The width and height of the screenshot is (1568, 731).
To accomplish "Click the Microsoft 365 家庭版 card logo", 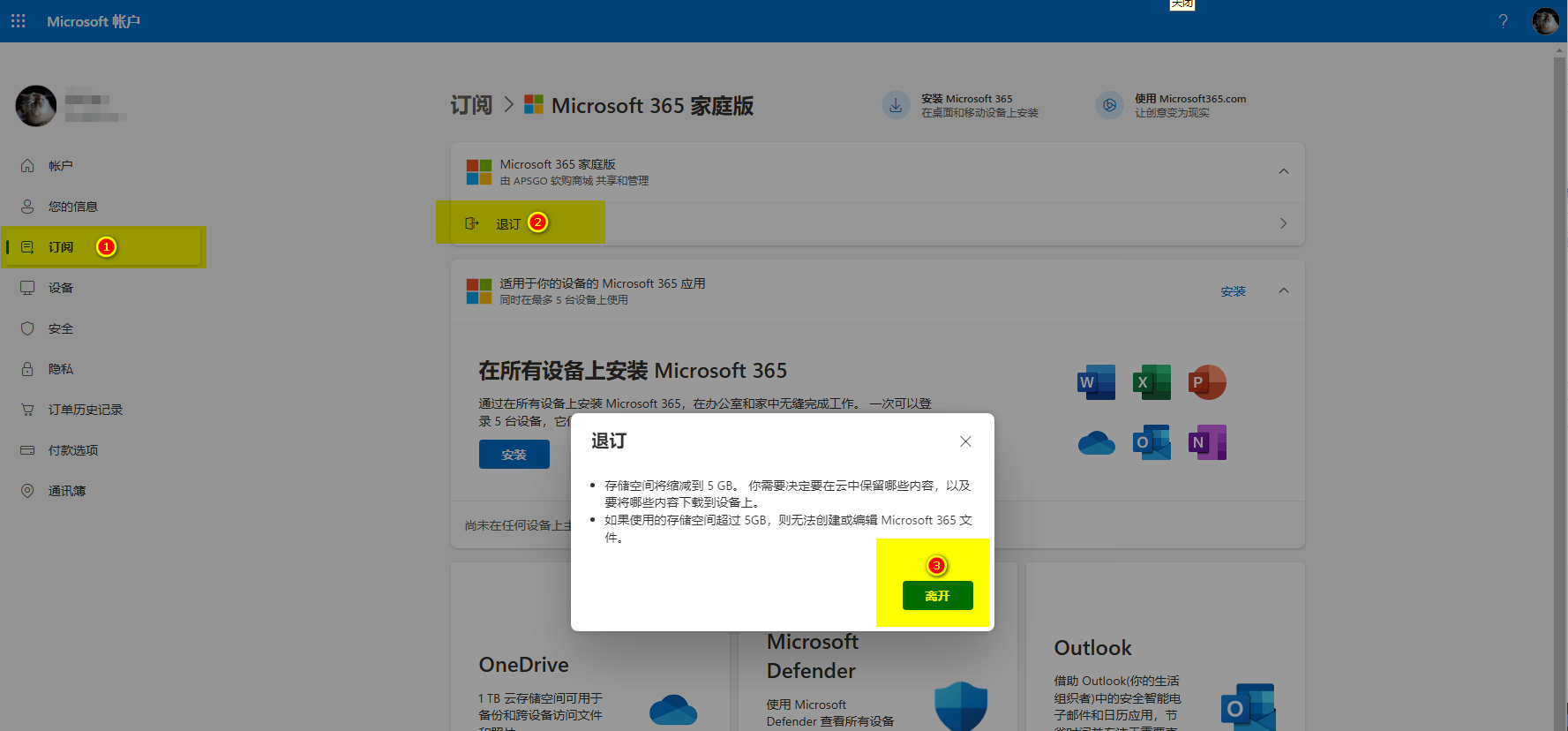I will click(479, 172).
